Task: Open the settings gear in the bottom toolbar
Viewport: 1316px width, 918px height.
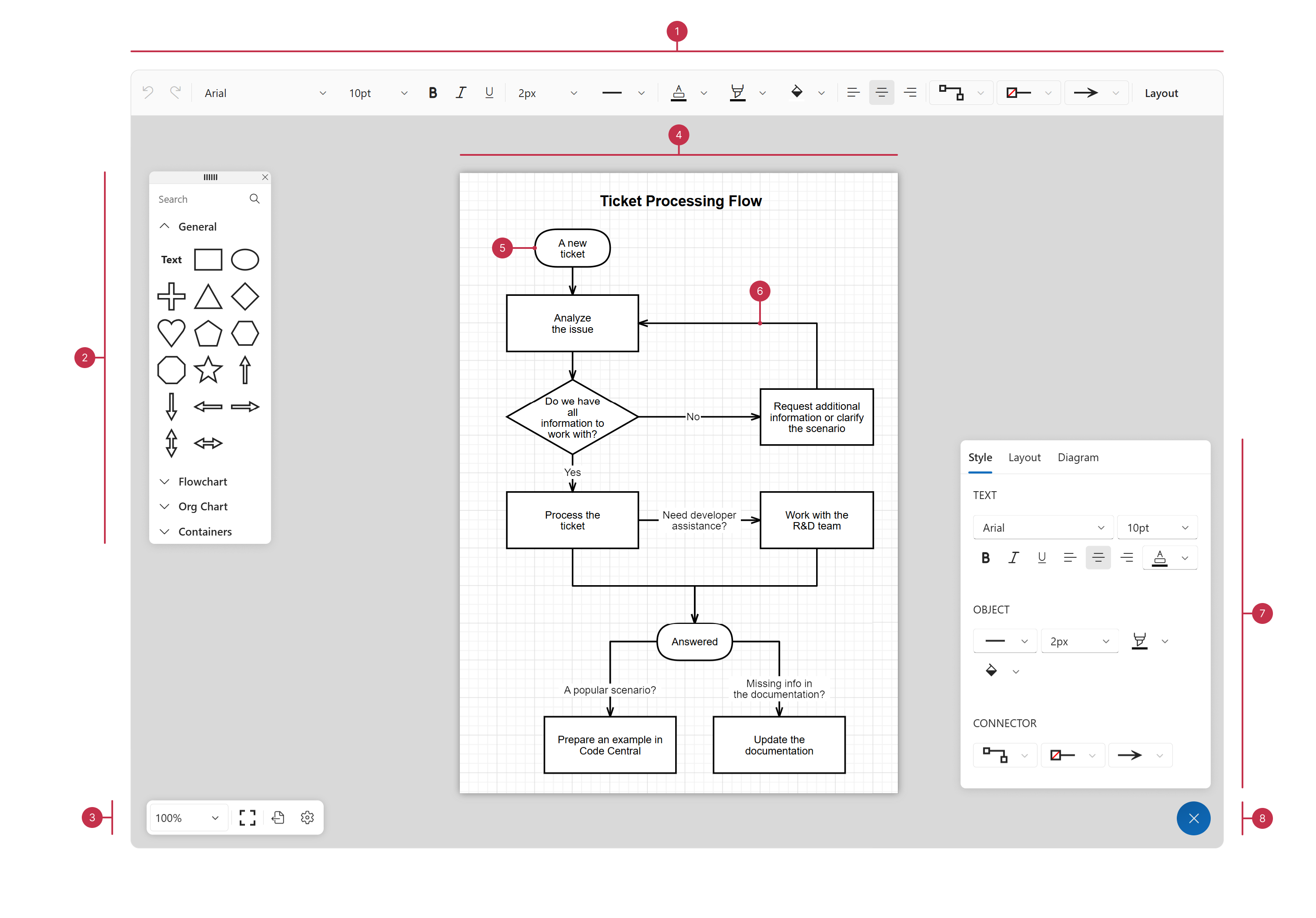Action: (307, 818)
